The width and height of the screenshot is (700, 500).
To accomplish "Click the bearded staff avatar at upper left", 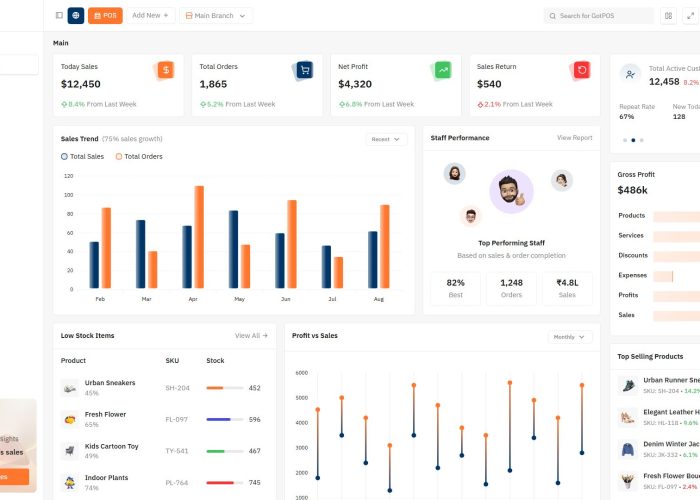I will tap(454, 173).
